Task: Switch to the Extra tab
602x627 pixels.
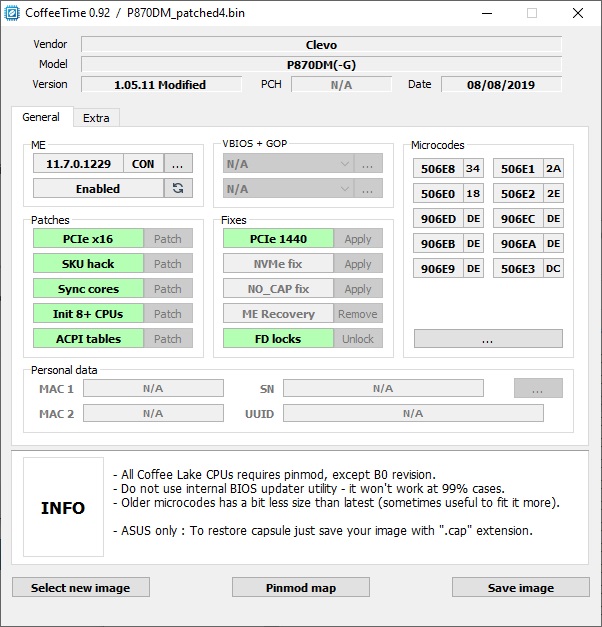Action: click(x=96, y=118)
